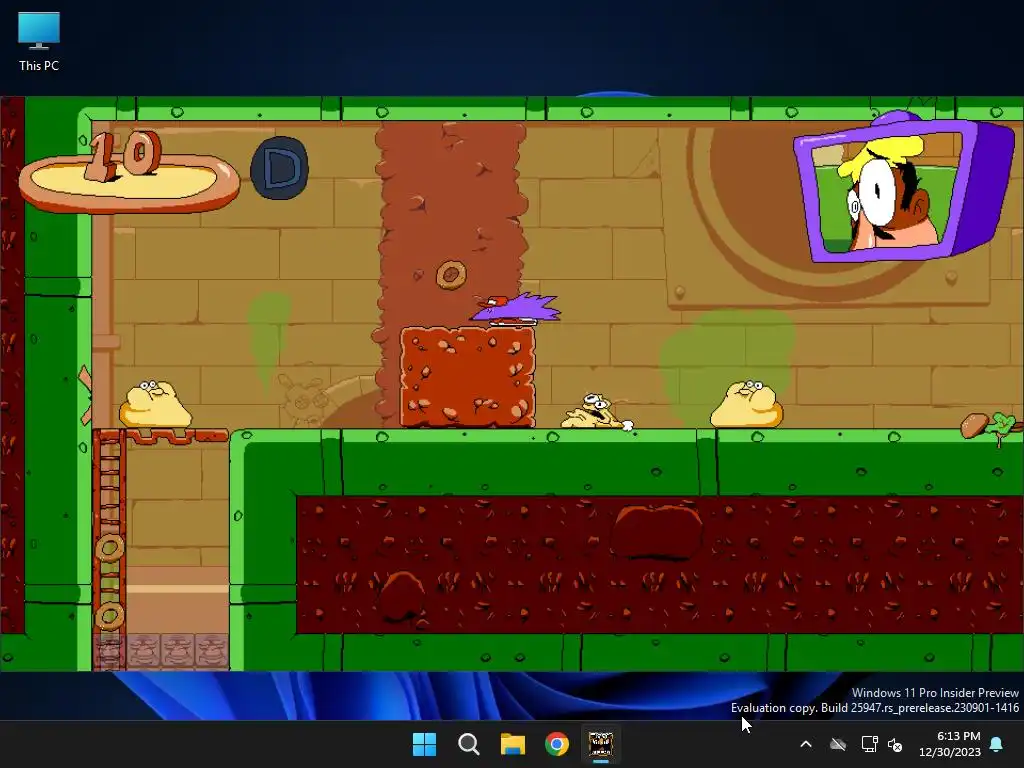
Task: Click the mushroom topping at the right edge
Action: (x=975, y=425)
